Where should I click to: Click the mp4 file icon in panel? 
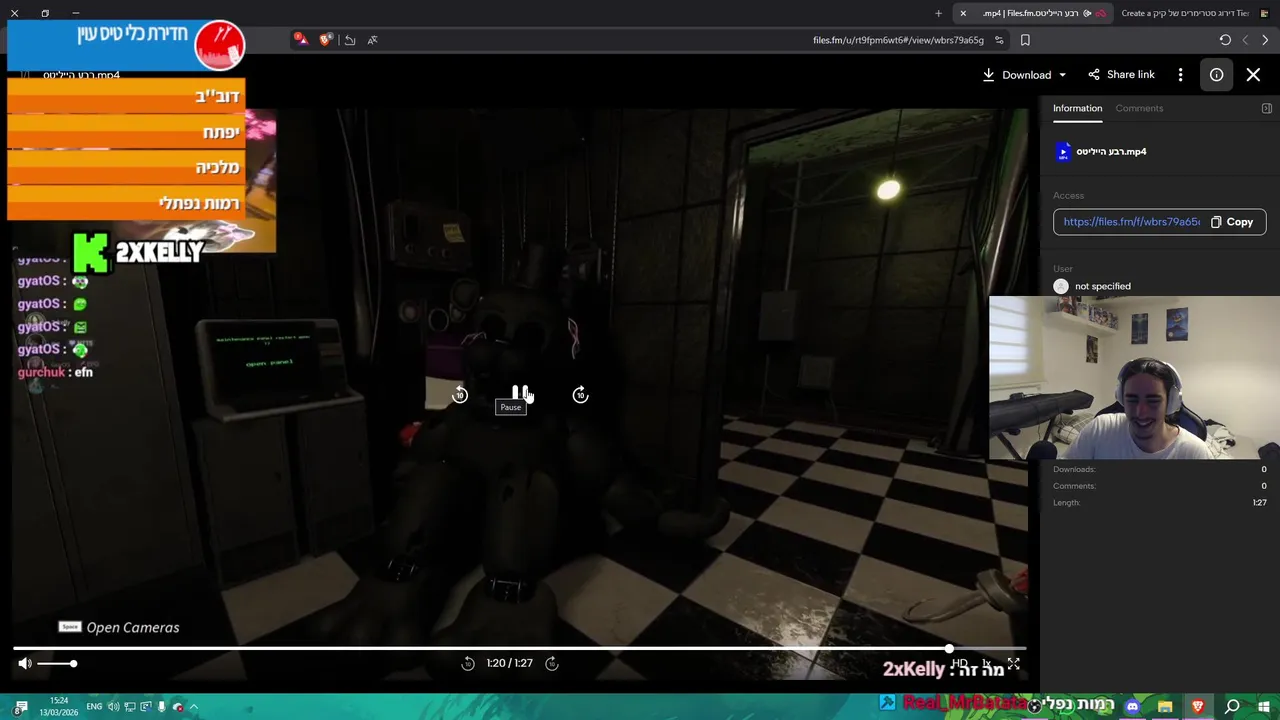pos(1063,152)
